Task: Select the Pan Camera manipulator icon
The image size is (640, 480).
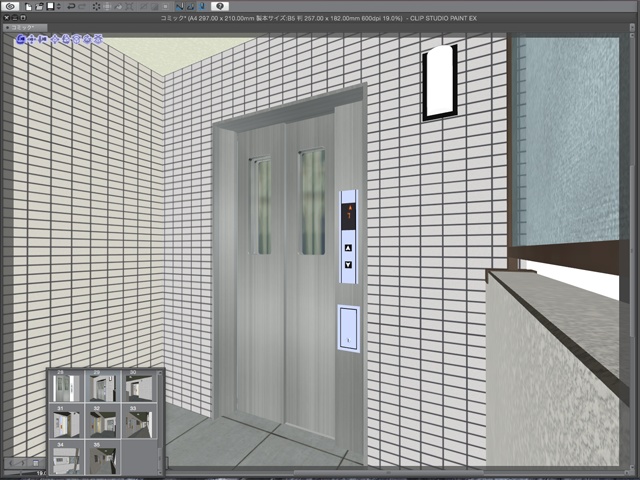Action: (31, 39)
